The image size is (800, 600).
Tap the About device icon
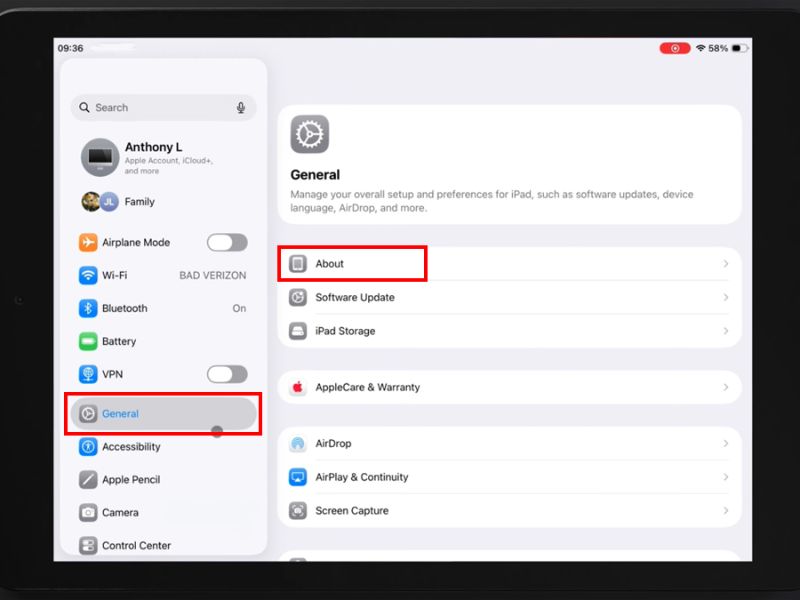coord(298,264)
